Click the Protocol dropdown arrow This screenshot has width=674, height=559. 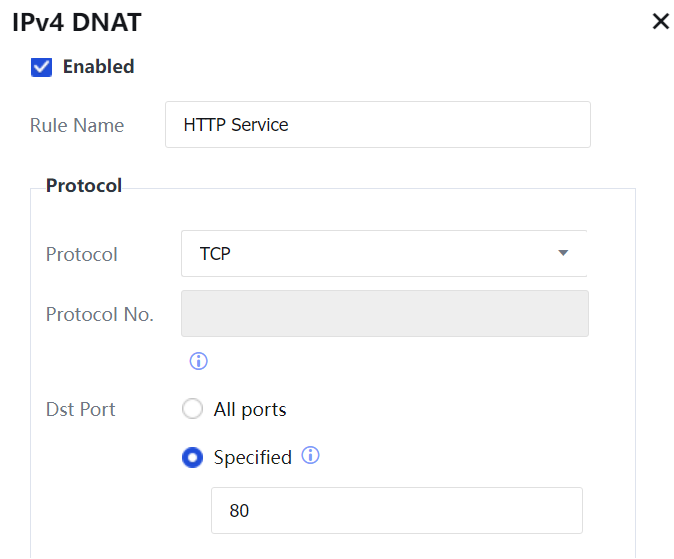pyautogui.click(x=563, y=254)
